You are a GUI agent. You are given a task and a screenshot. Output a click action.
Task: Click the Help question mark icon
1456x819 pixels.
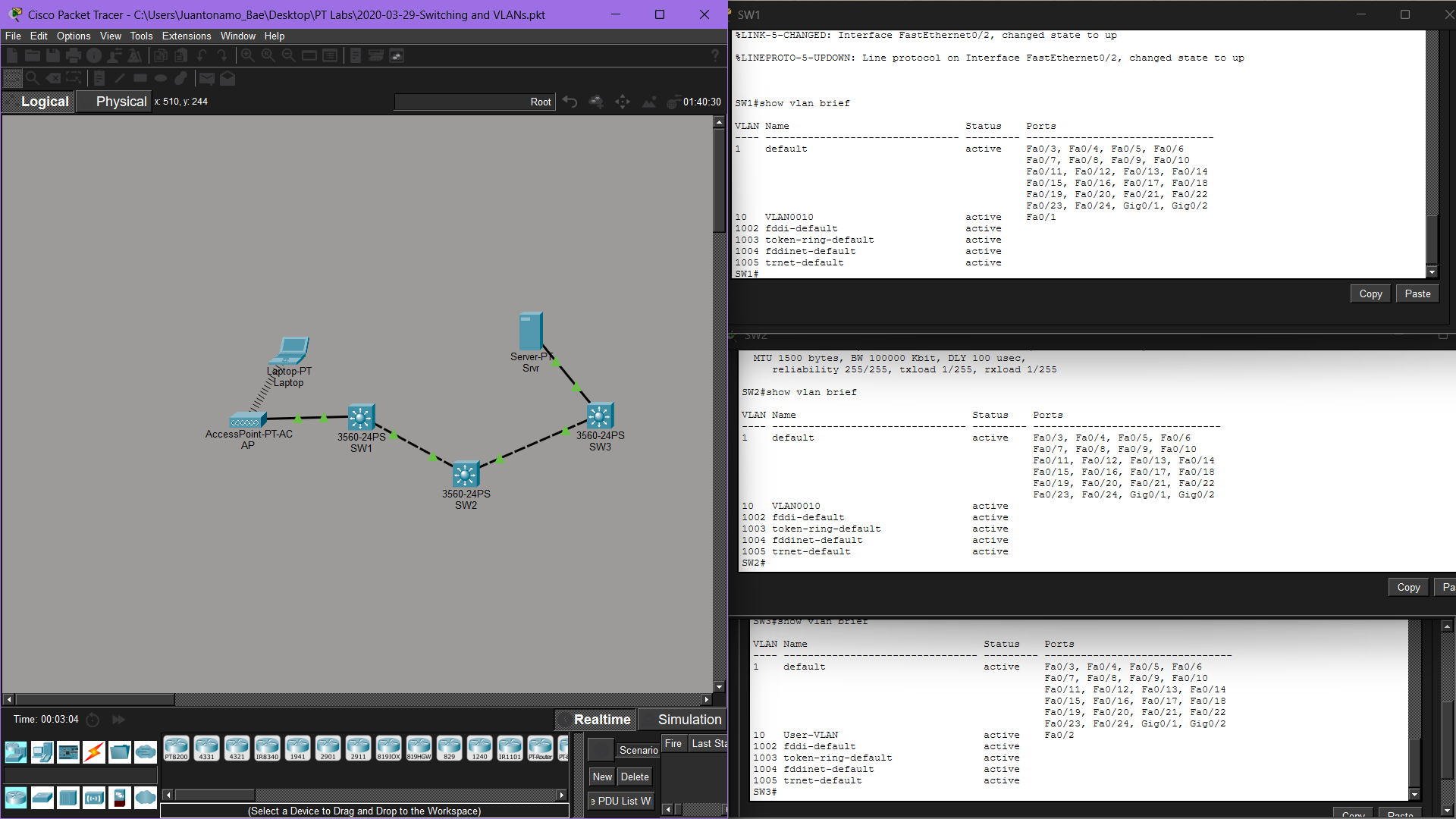[714, 55]
